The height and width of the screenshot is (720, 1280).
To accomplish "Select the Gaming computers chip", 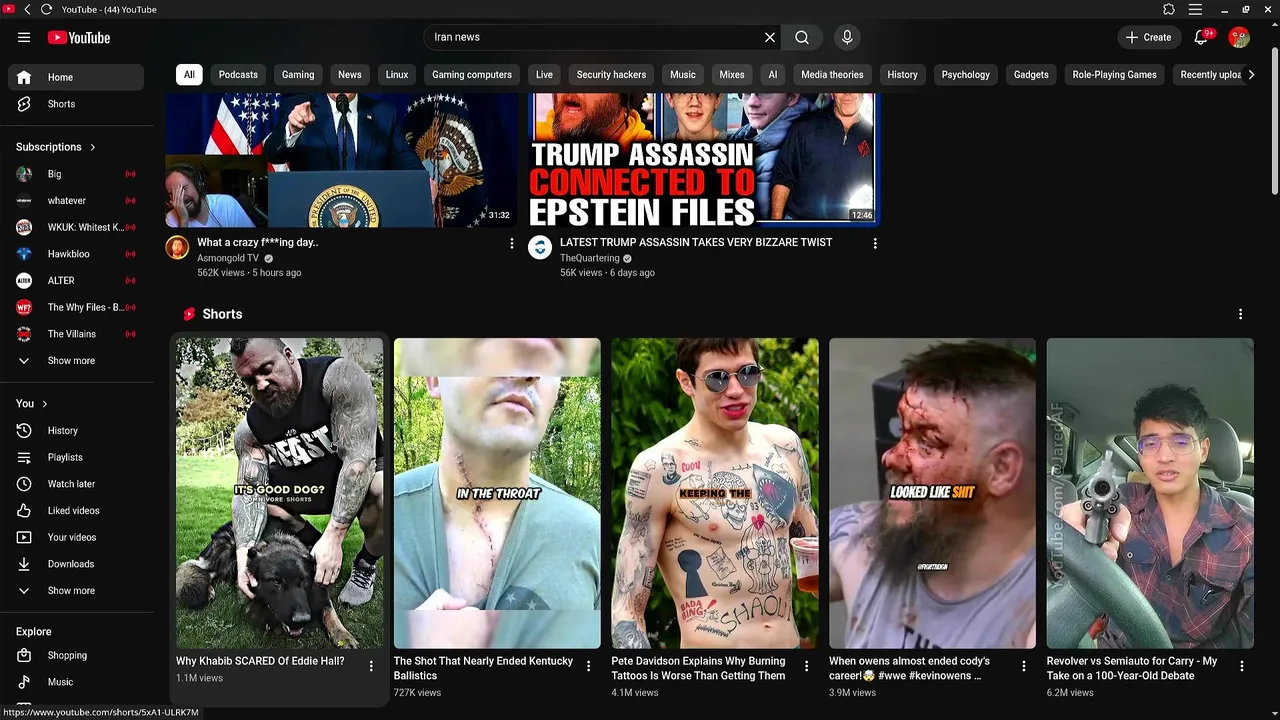I will 472,75.
